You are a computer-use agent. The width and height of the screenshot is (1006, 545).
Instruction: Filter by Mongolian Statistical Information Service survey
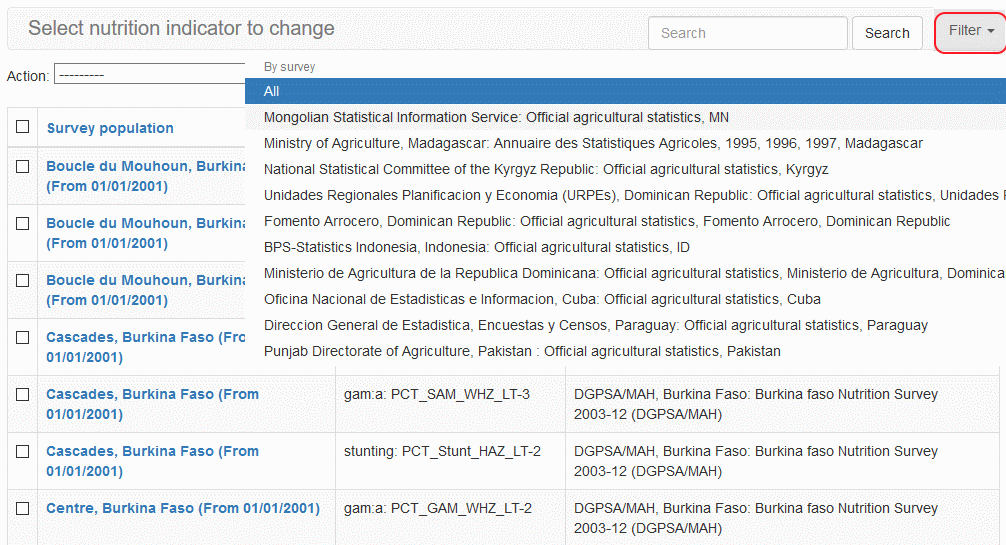pos(496,117)
